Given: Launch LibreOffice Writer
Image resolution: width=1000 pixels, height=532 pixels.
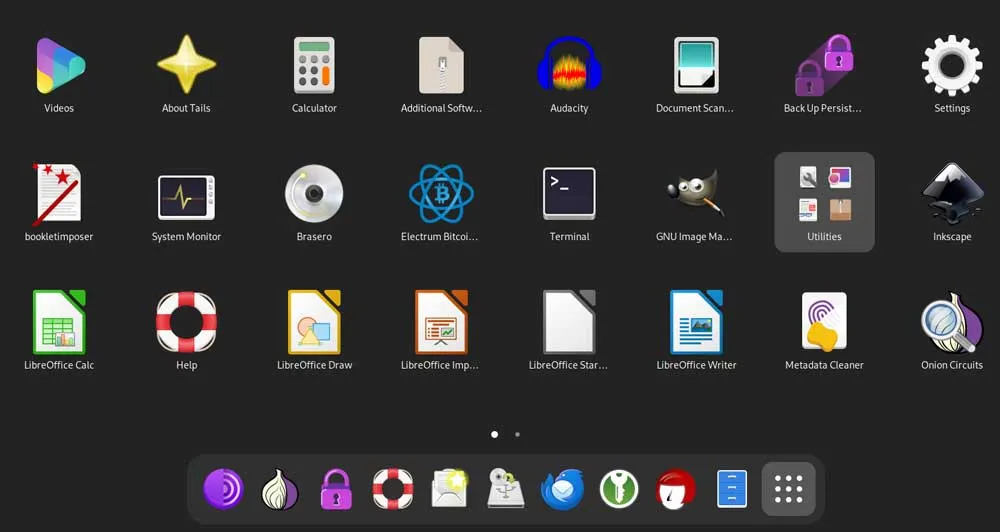Looking at the screenshot, I should 696,322.
